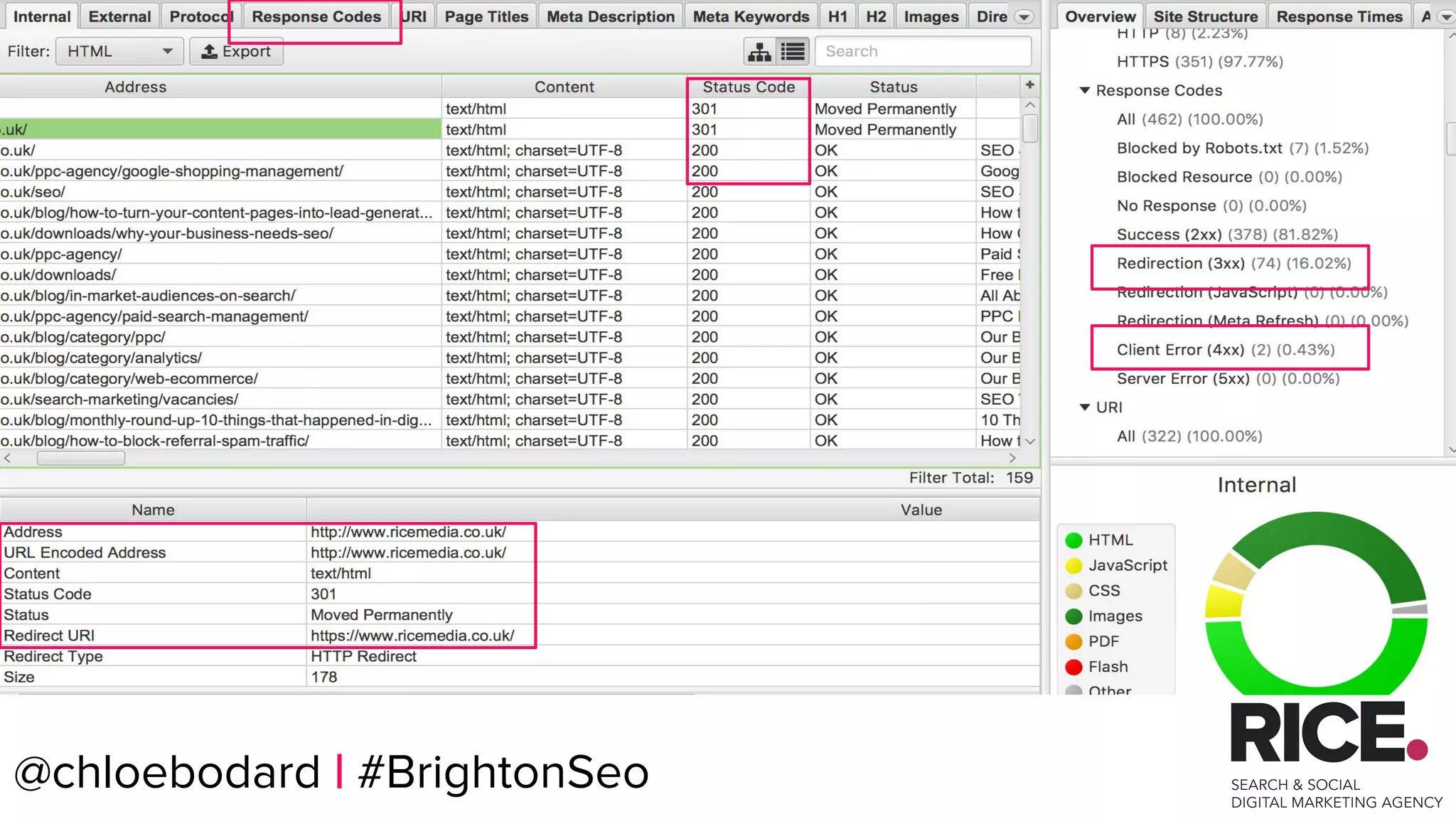
Task: Switch to the Site Structure tab
Action: [1205, 16]
